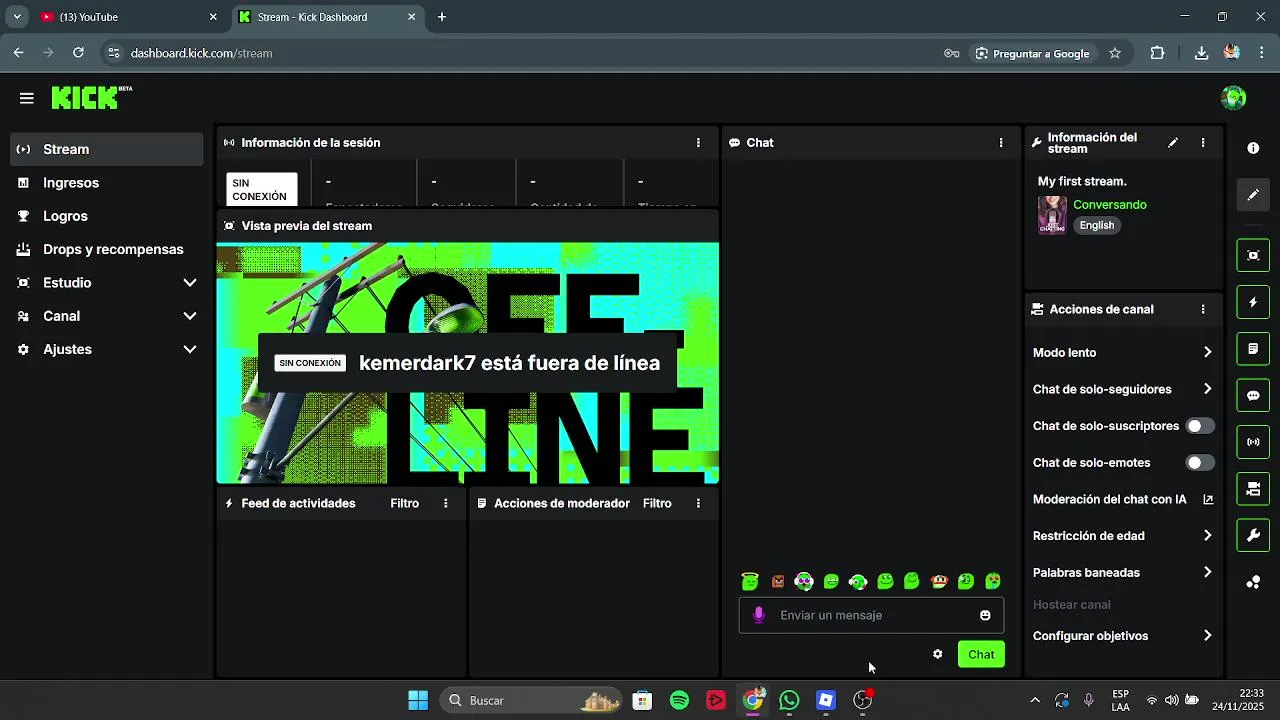This screenshot has width=1280, height=720.
Task: Toggle the stream preview widget icon
Action: tap(1253, 255)
